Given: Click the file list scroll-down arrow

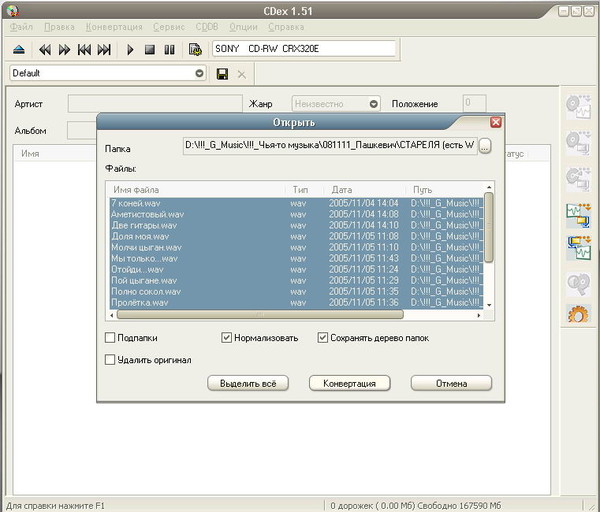Looking at the screenshot, I should [x=489, y=305].
